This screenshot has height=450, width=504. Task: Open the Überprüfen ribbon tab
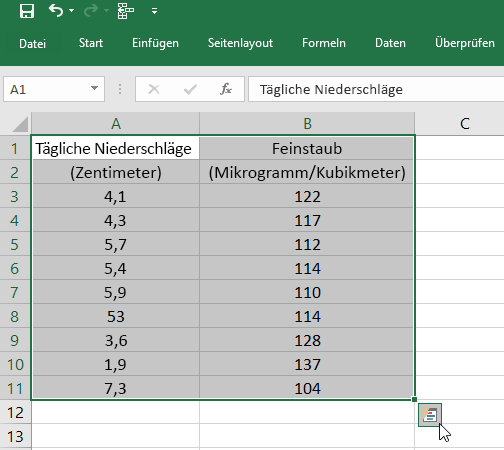click(465, 43)
